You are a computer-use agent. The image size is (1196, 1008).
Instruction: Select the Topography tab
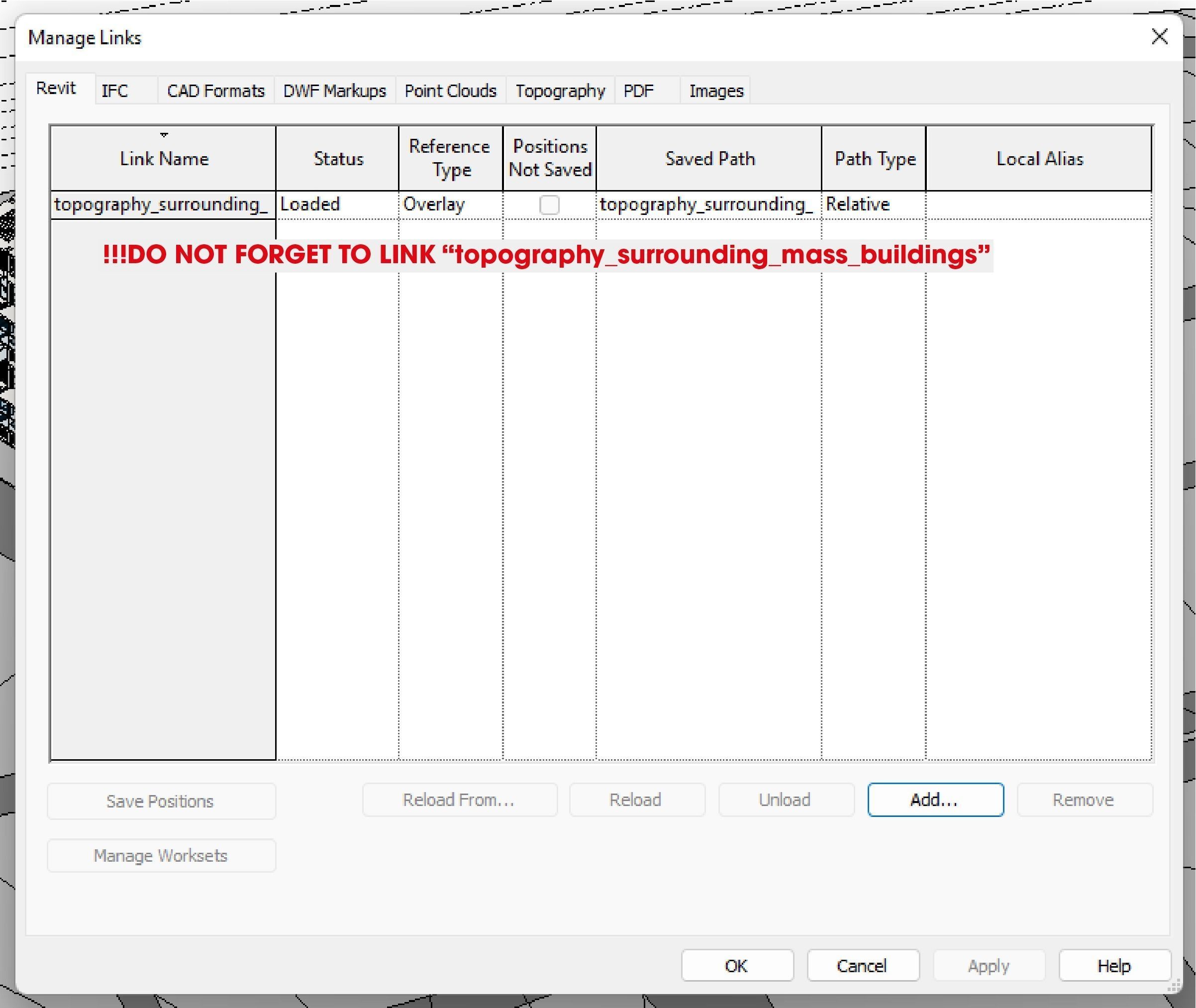559,91
